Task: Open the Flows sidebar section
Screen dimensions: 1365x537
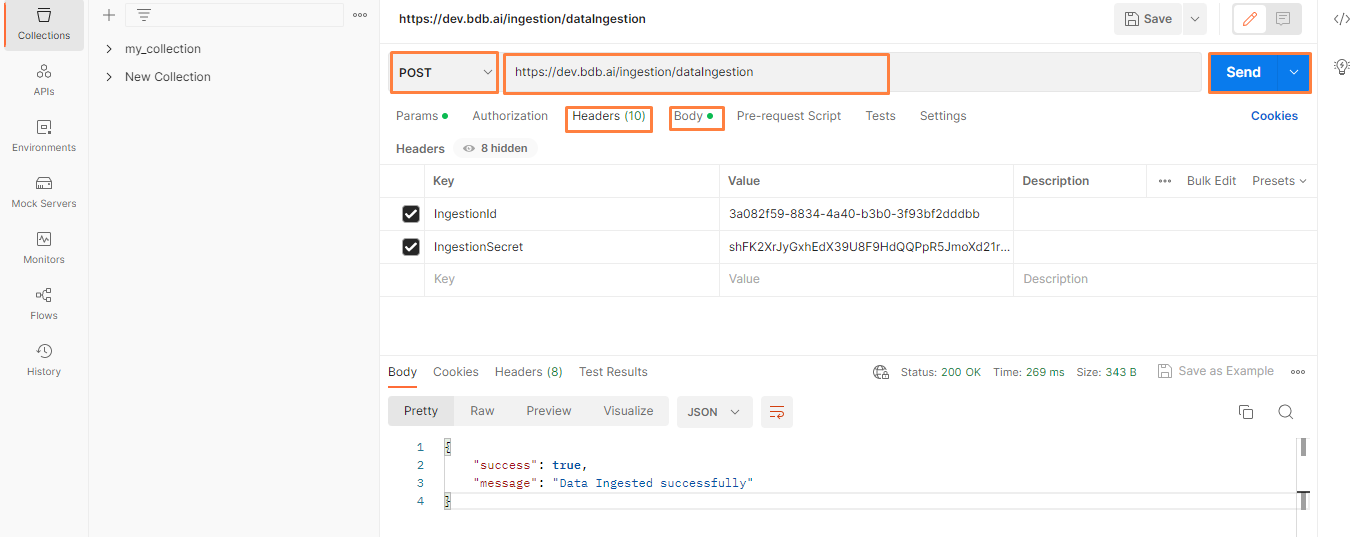Action: [x=43, y=304]
